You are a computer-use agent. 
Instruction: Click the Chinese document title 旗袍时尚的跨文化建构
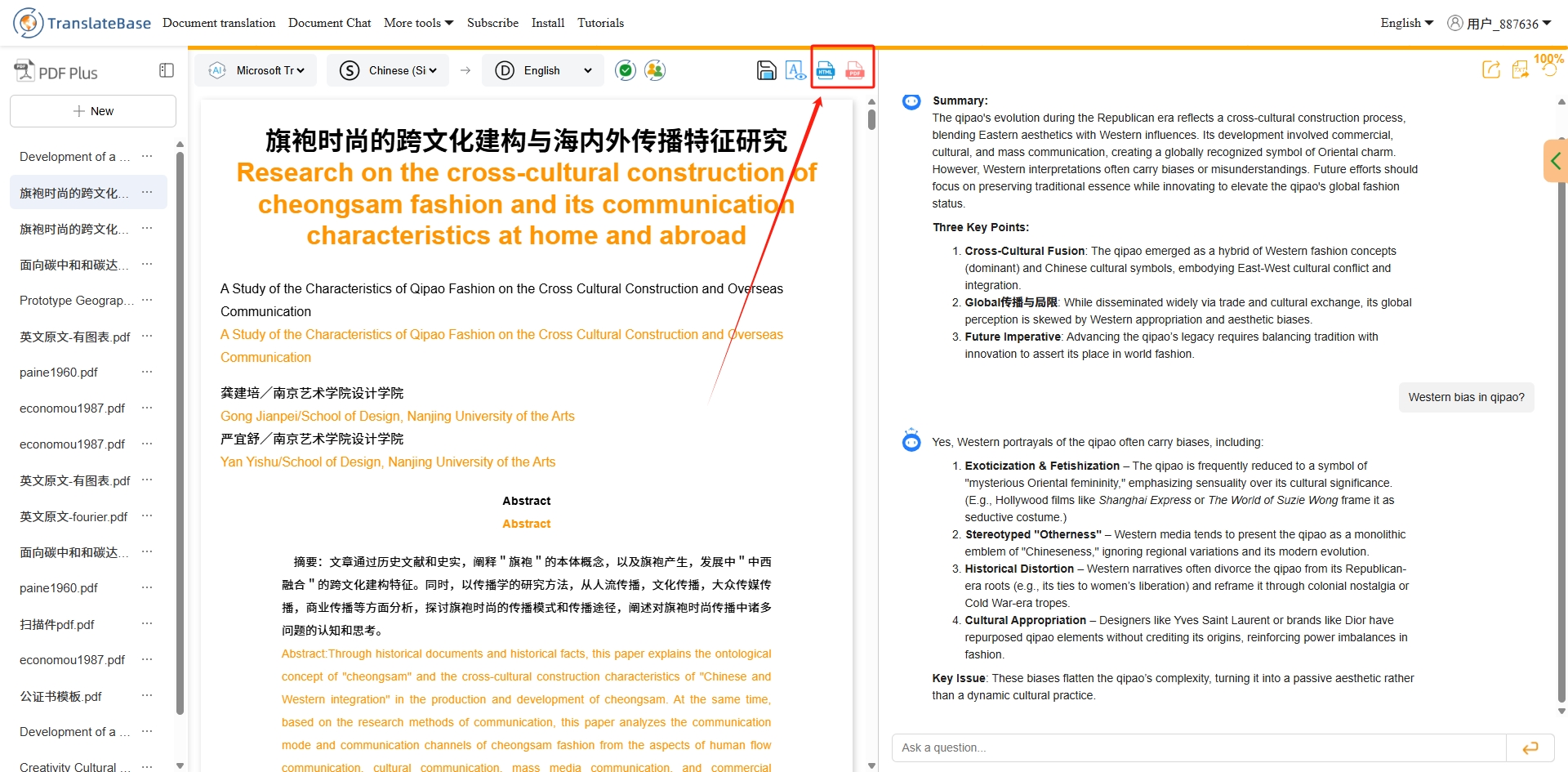point(526,141)
